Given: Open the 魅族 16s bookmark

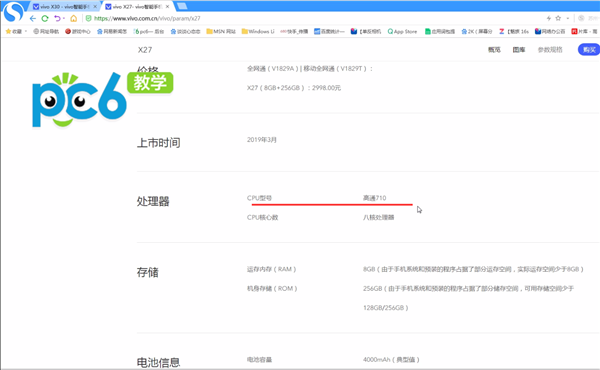Looking at the screenshot, I should click(514, 31).
